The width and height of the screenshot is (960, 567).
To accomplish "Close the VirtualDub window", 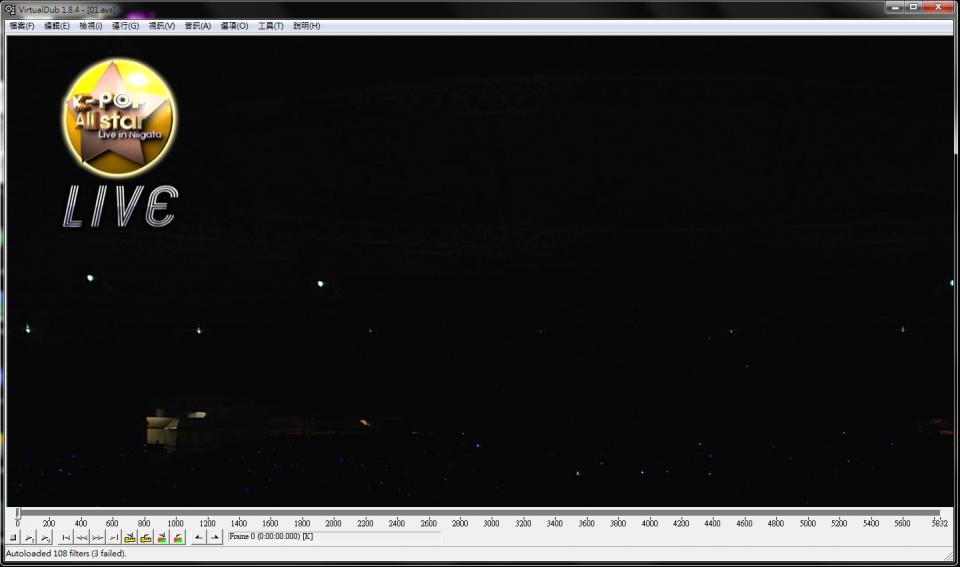I will (x=938, y=7).
